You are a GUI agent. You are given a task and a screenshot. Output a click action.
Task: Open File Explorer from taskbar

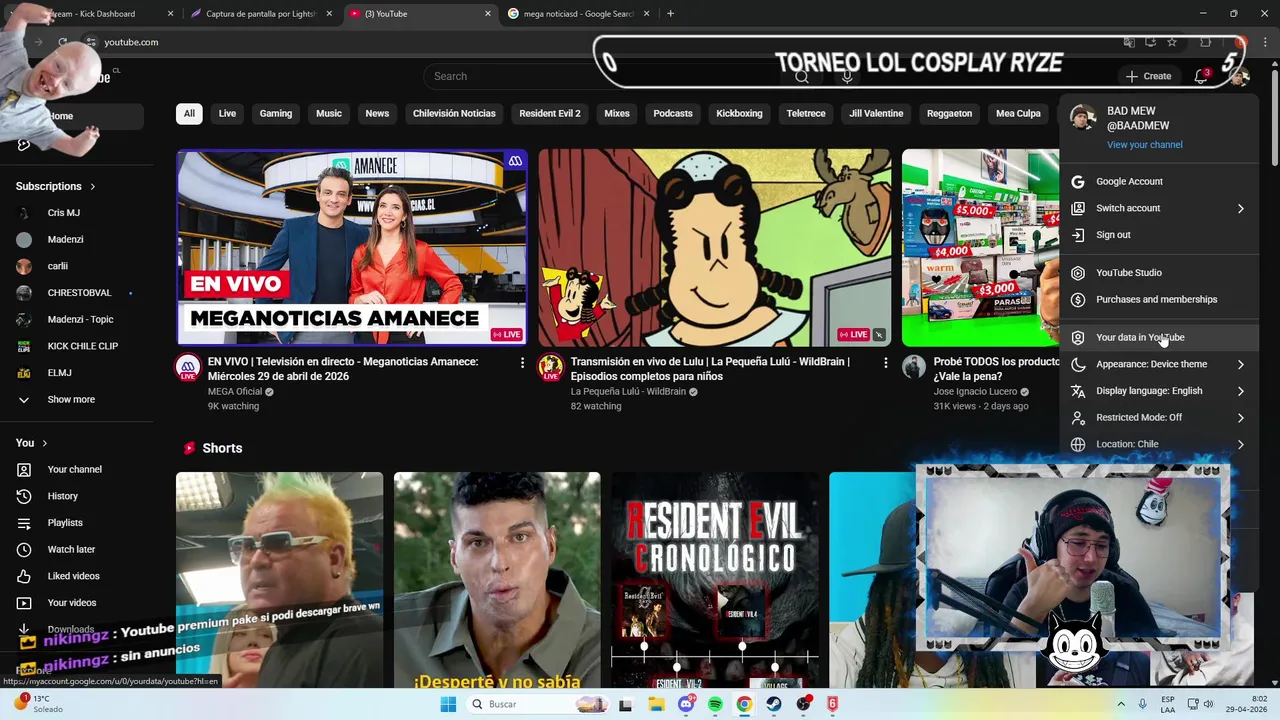[x=656, y=704]
